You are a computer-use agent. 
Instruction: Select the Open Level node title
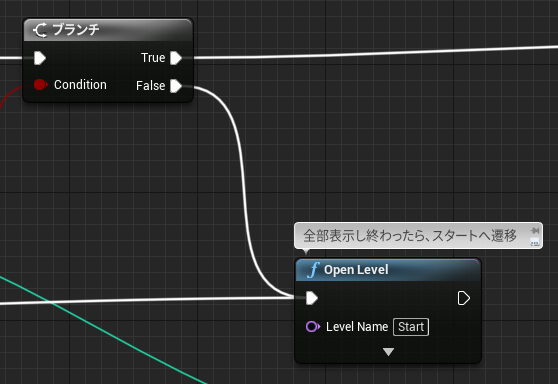tap(356, 270)
